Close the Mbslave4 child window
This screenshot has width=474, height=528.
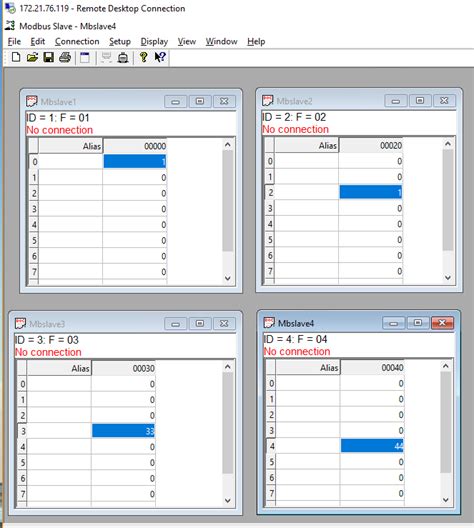coord(442,323)
